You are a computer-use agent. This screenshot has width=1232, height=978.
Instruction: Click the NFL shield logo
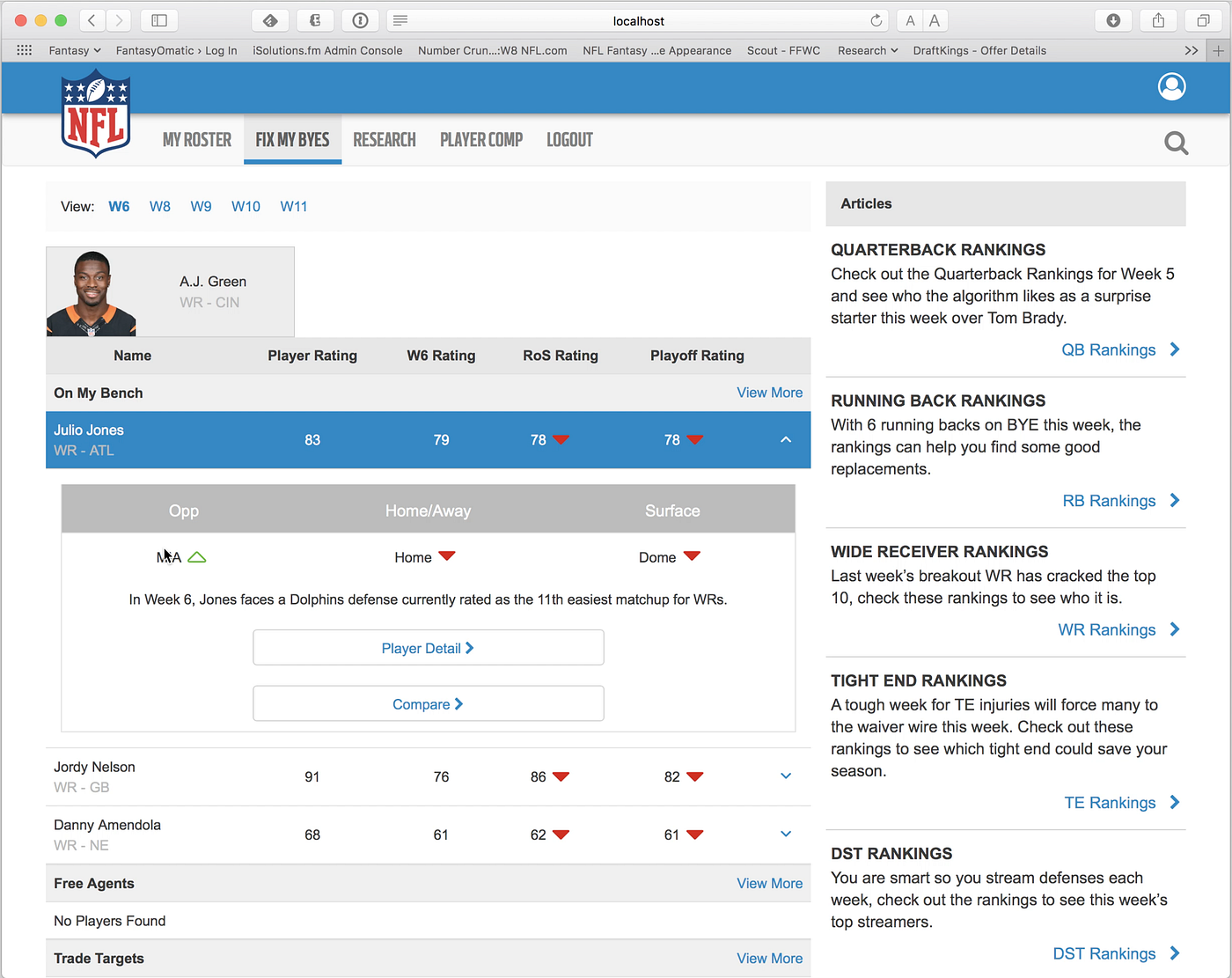point(96,114)
